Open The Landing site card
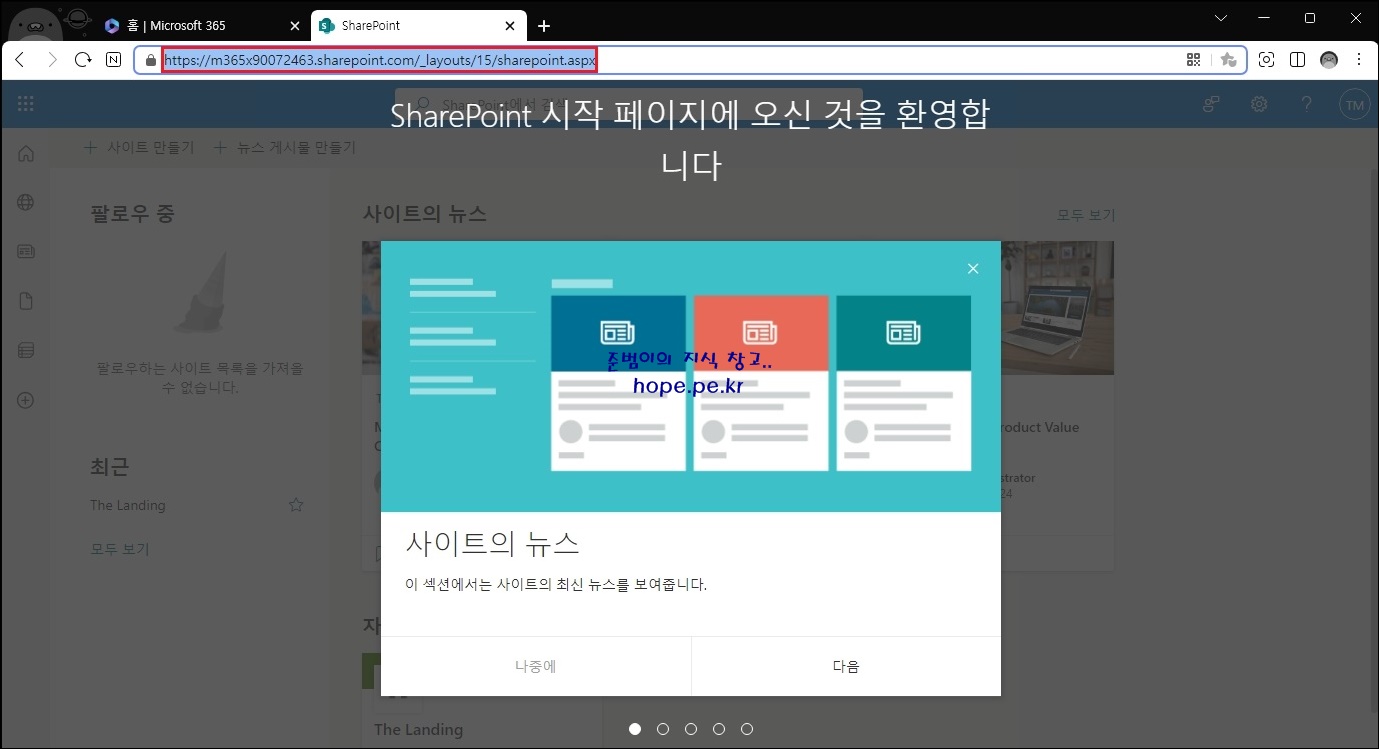1379x749 pixels. point(481,701)
